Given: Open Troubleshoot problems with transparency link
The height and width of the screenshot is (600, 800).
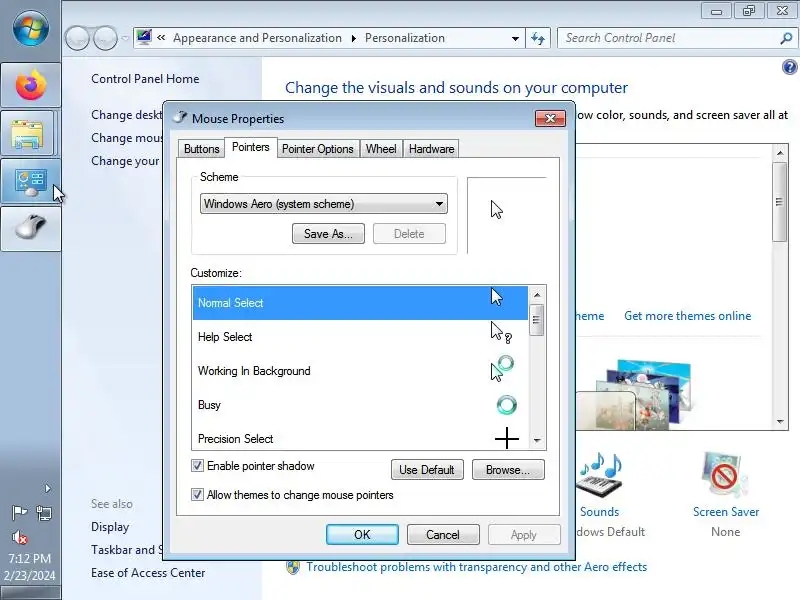Looking at the screenshot, I should tap(477, 567).
